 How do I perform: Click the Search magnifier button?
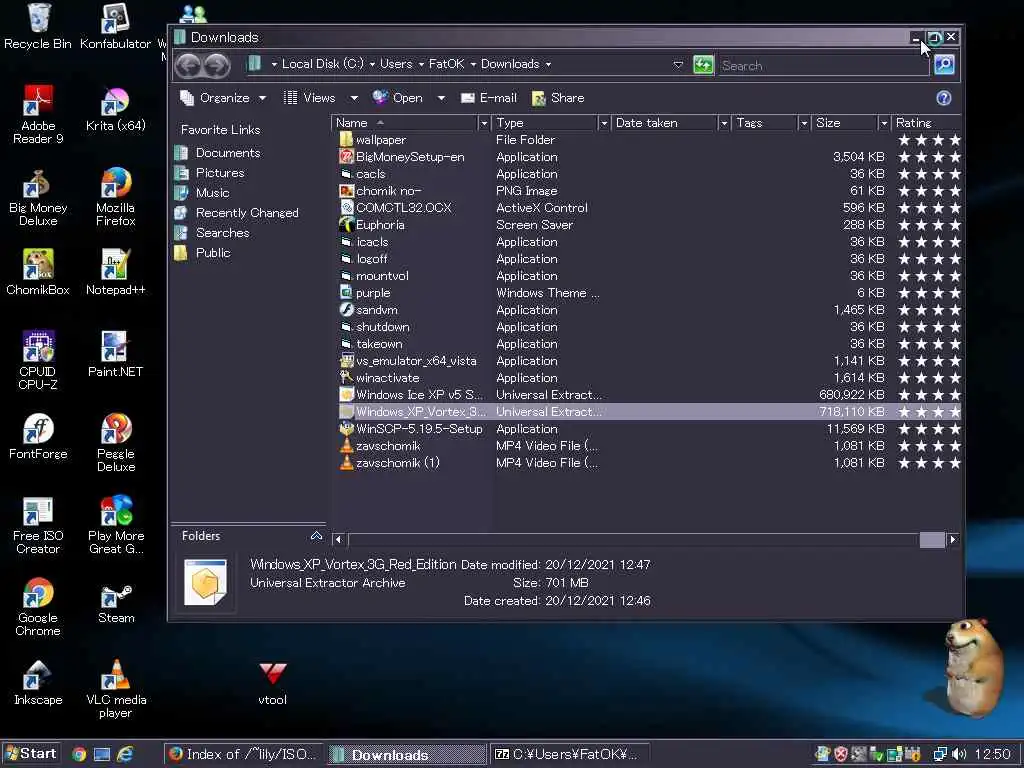(x=944, y=65)
